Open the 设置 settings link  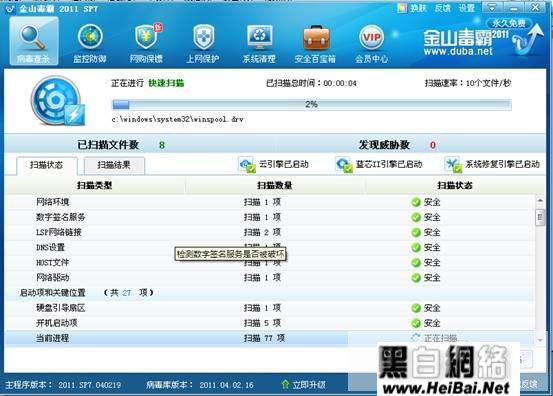[467, 8]
